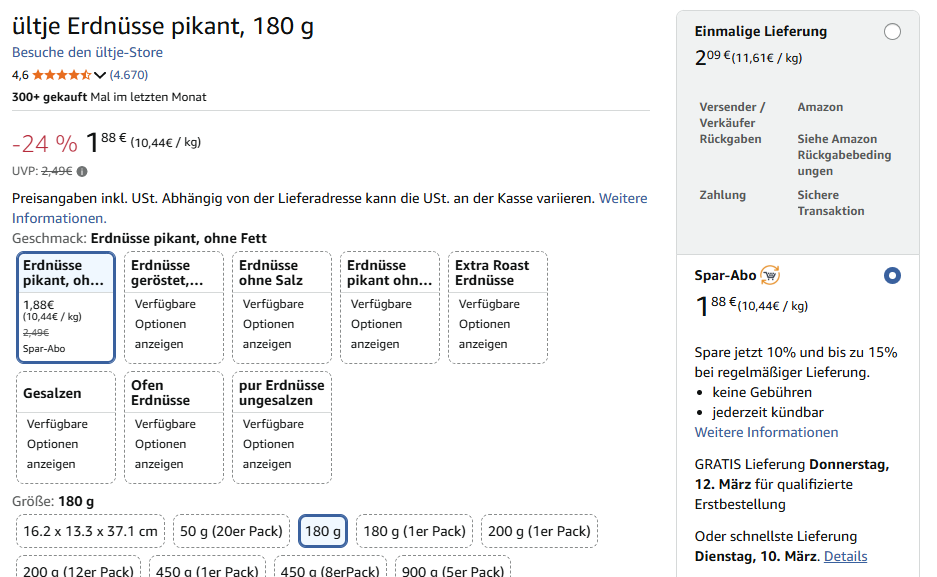Pick the pur Erdnüsse ungesalzen option
This screenshot has width=937, height=577.
point(282,427)
